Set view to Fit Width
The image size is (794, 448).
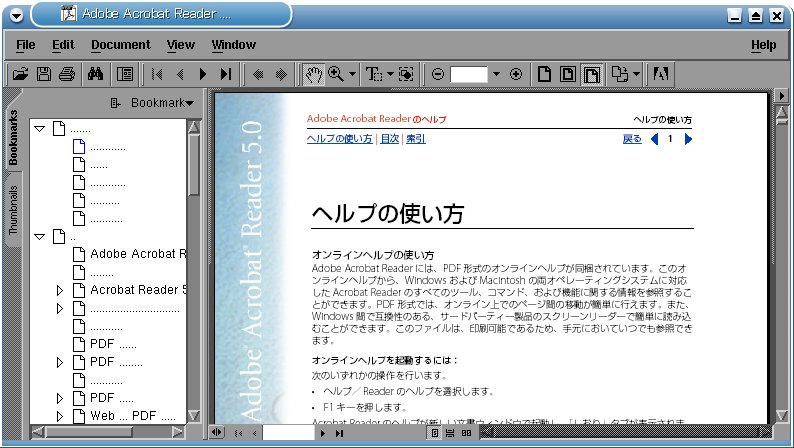pyautogui.click(x=591, y=74)
